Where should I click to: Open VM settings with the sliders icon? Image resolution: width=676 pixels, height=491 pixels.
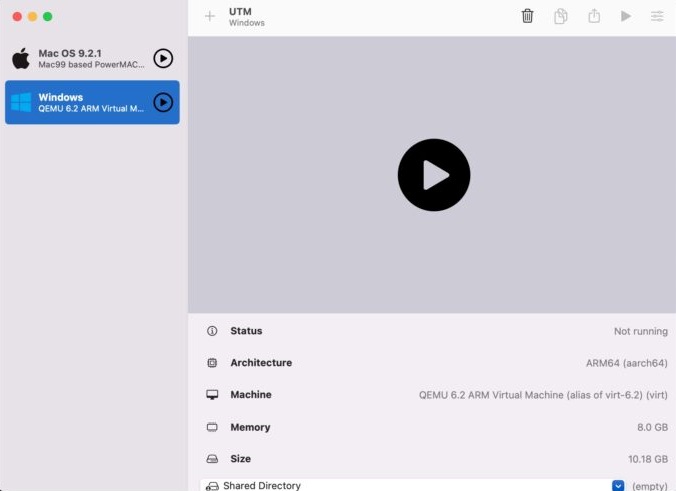[657, 16]
